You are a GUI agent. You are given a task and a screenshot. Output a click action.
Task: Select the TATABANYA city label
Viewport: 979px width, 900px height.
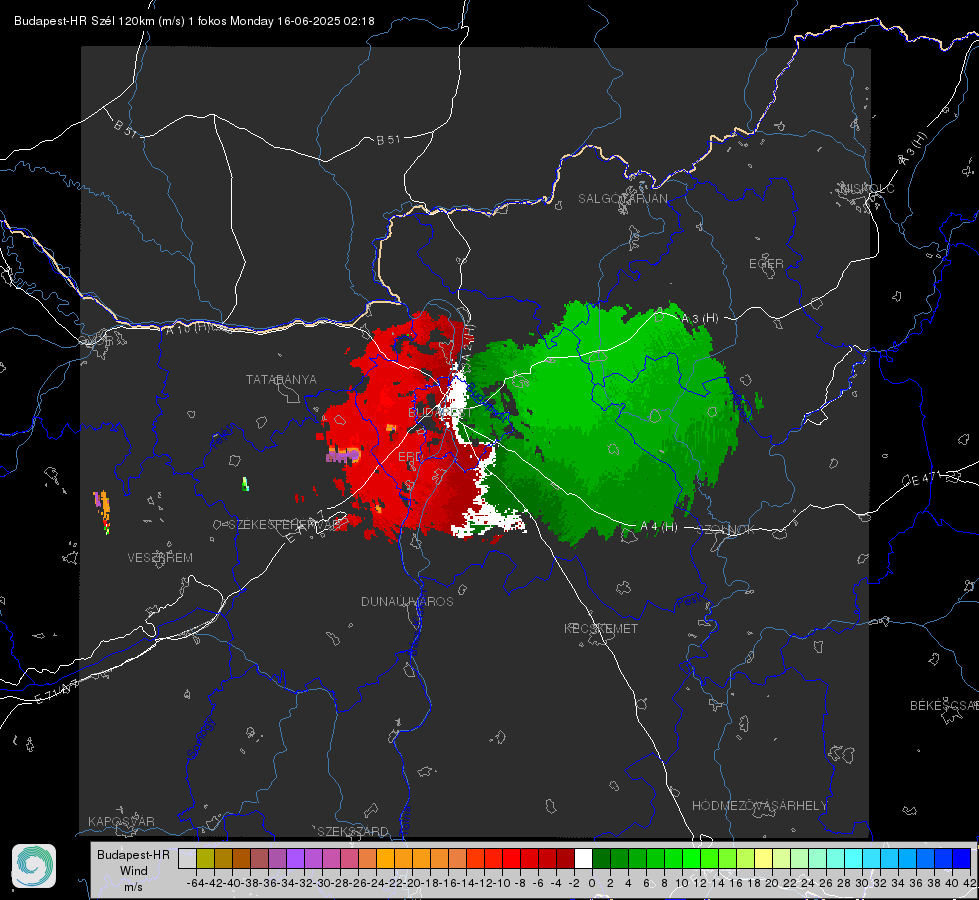point(281,379)
